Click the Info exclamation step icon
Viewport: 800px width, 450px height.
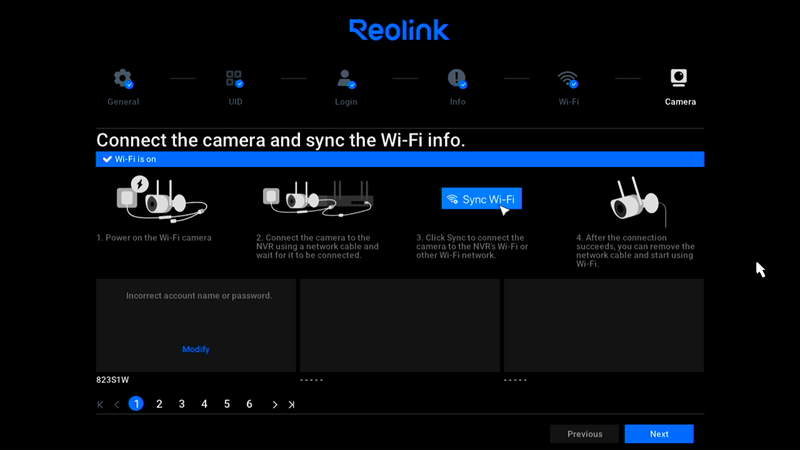point(457,79)
